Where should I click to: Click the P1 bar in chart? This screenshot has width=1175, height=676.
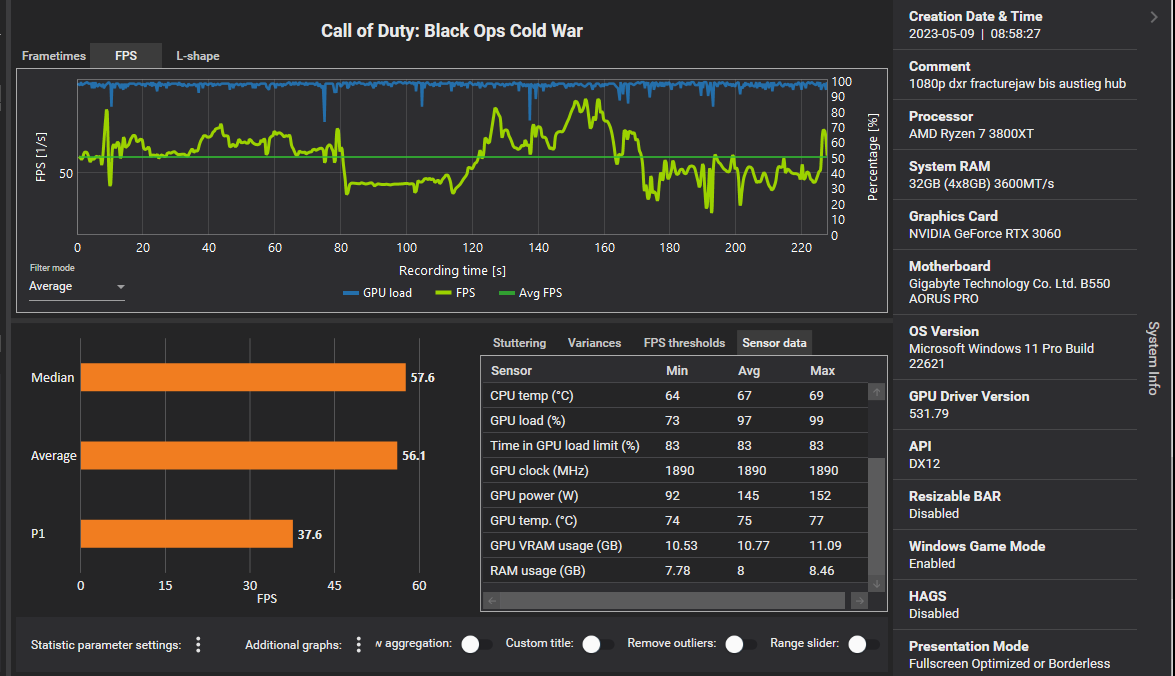[x=187, y=534]
